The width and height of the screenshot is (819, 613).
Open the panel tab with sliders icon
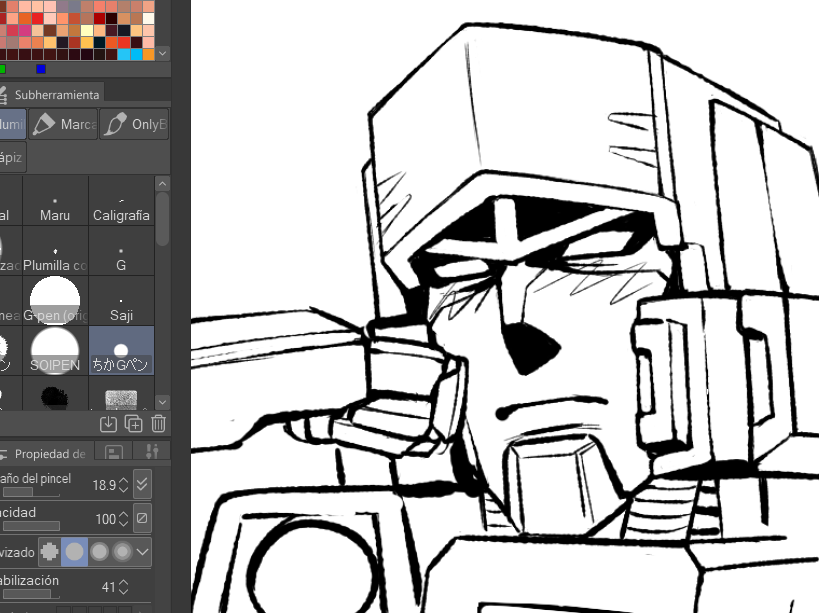[x=152, y=452]
